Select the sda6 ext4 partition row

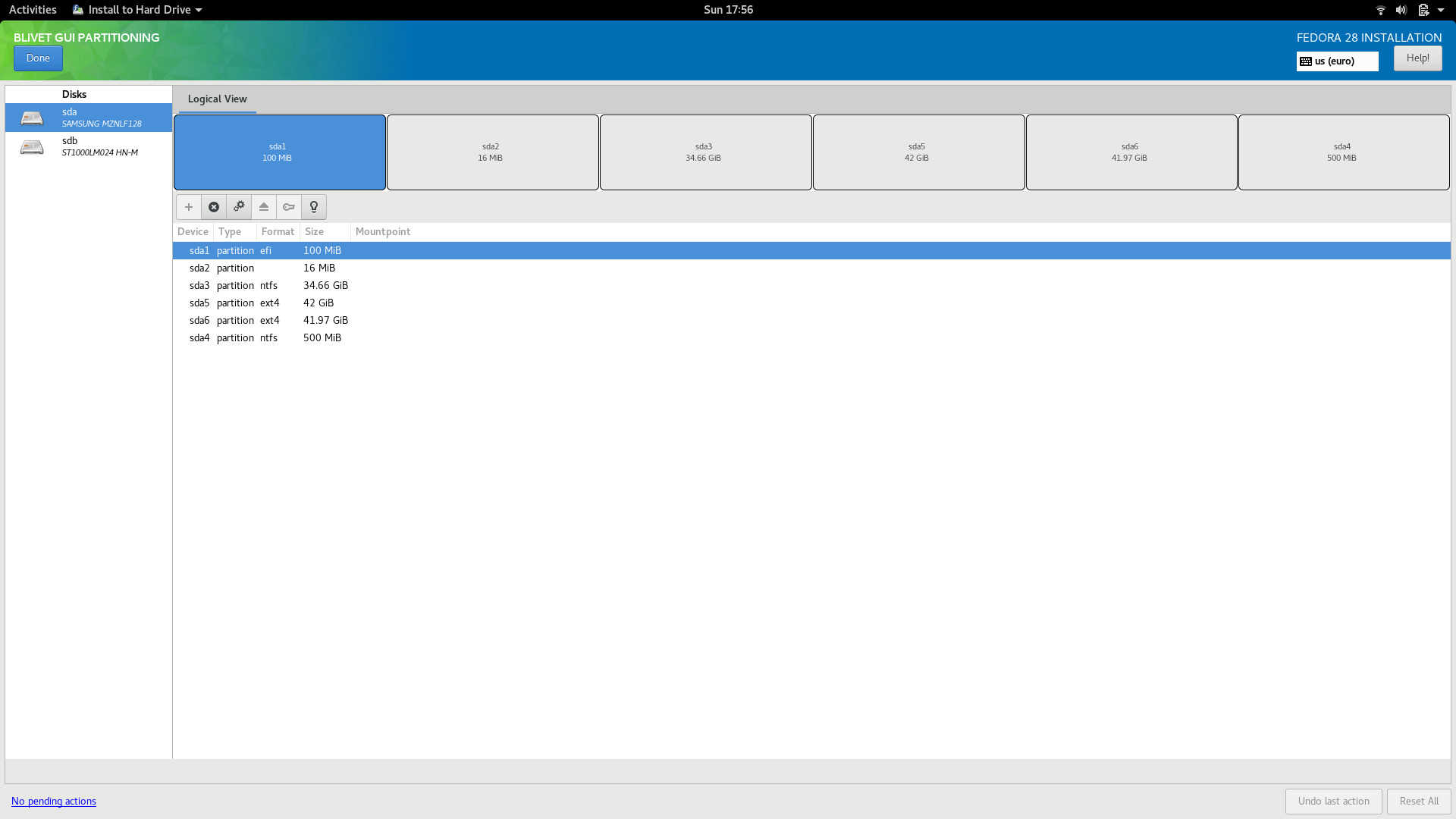(811, 320)
